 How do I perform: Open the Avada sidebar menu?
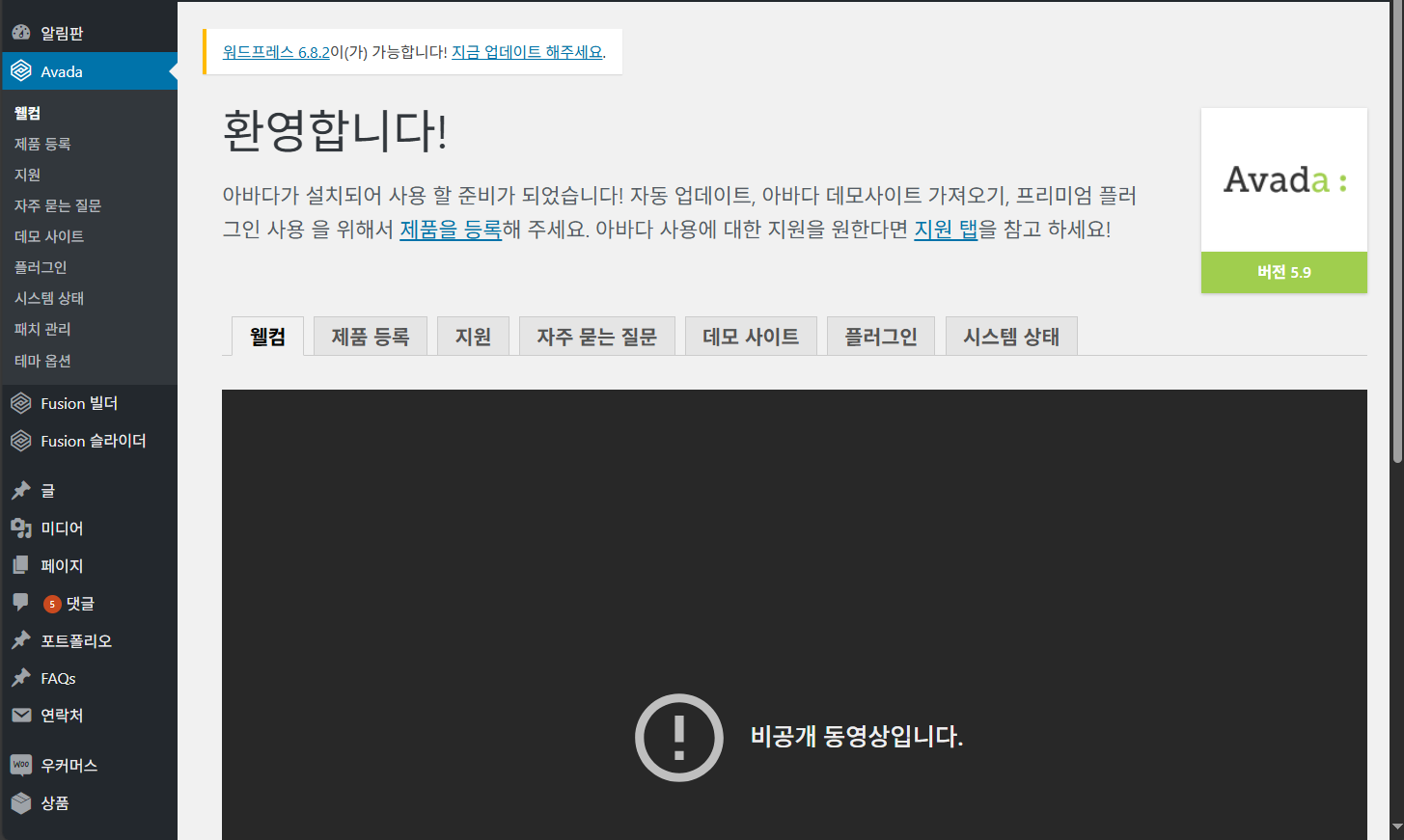(x=89, y=71)
